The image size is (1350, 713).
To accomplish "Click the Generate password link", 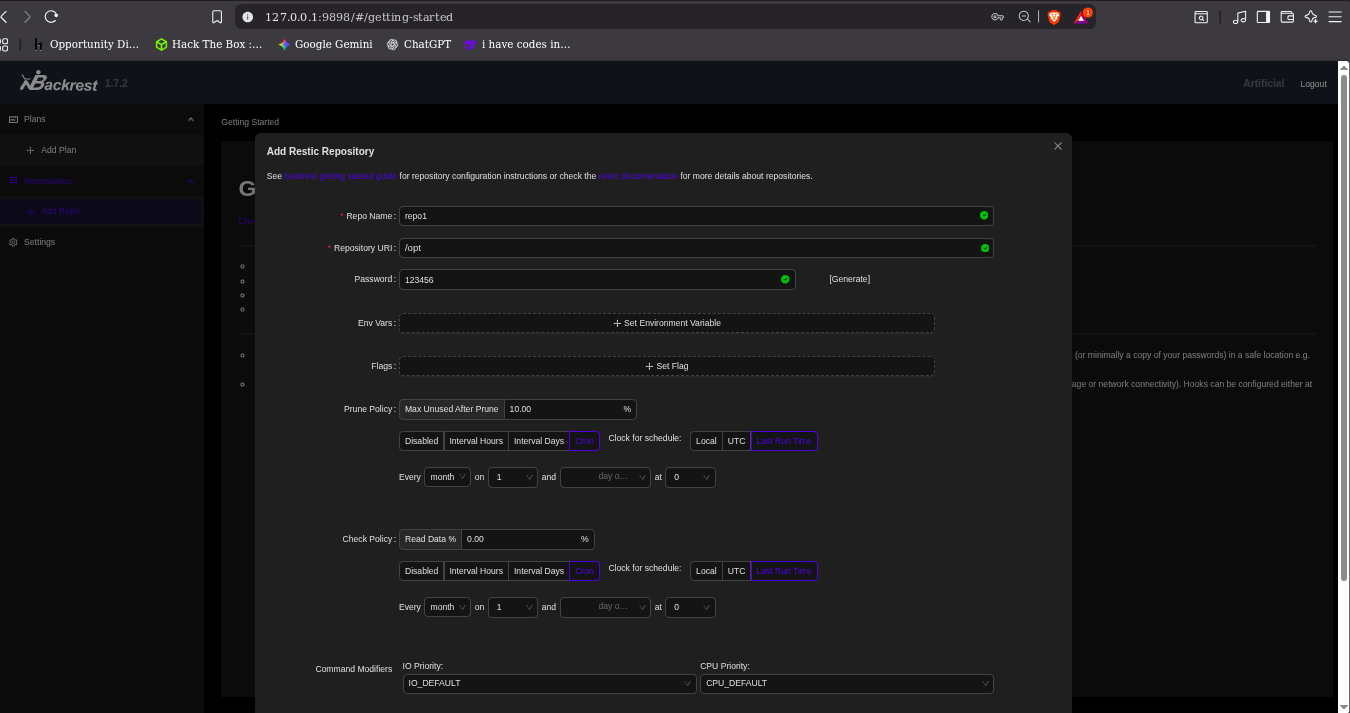I will pyautogui.click(x=849, y=279).
